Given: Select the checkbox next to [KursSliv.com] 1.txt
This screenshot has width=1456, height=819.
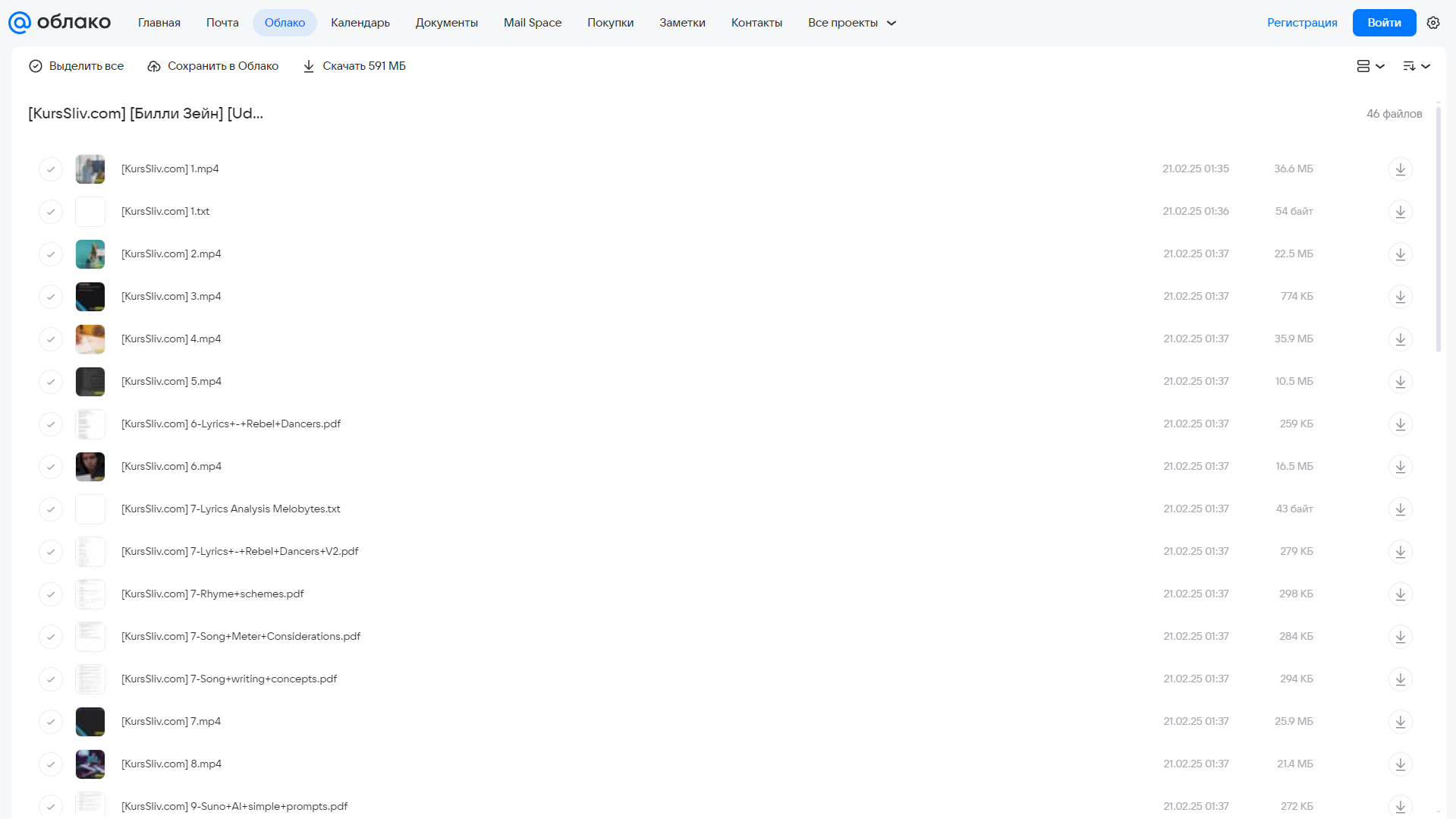Looking at the screenshot, I should coord(51,211).
